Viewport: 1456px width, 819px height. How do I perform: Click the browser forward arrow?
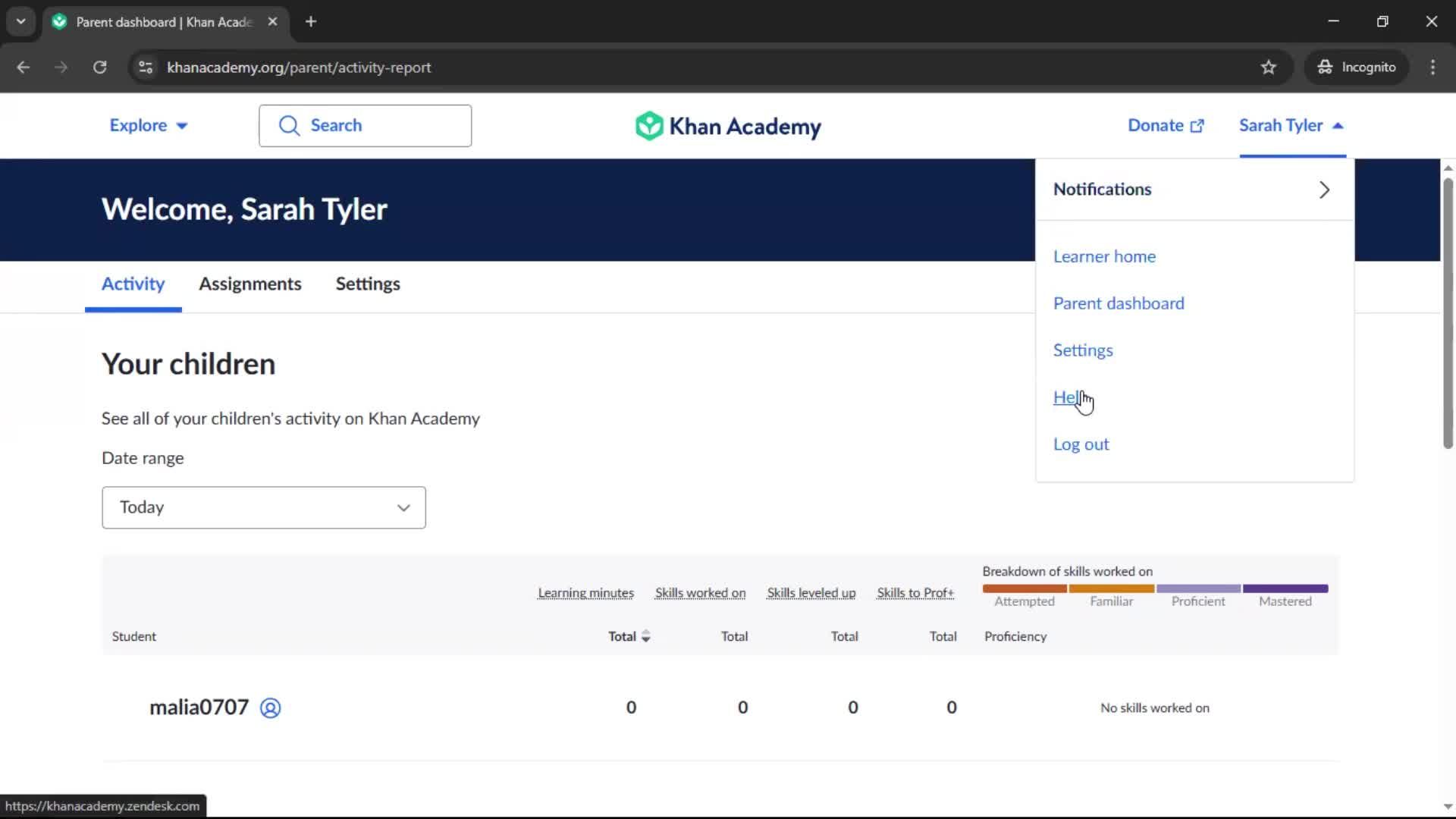61,67
